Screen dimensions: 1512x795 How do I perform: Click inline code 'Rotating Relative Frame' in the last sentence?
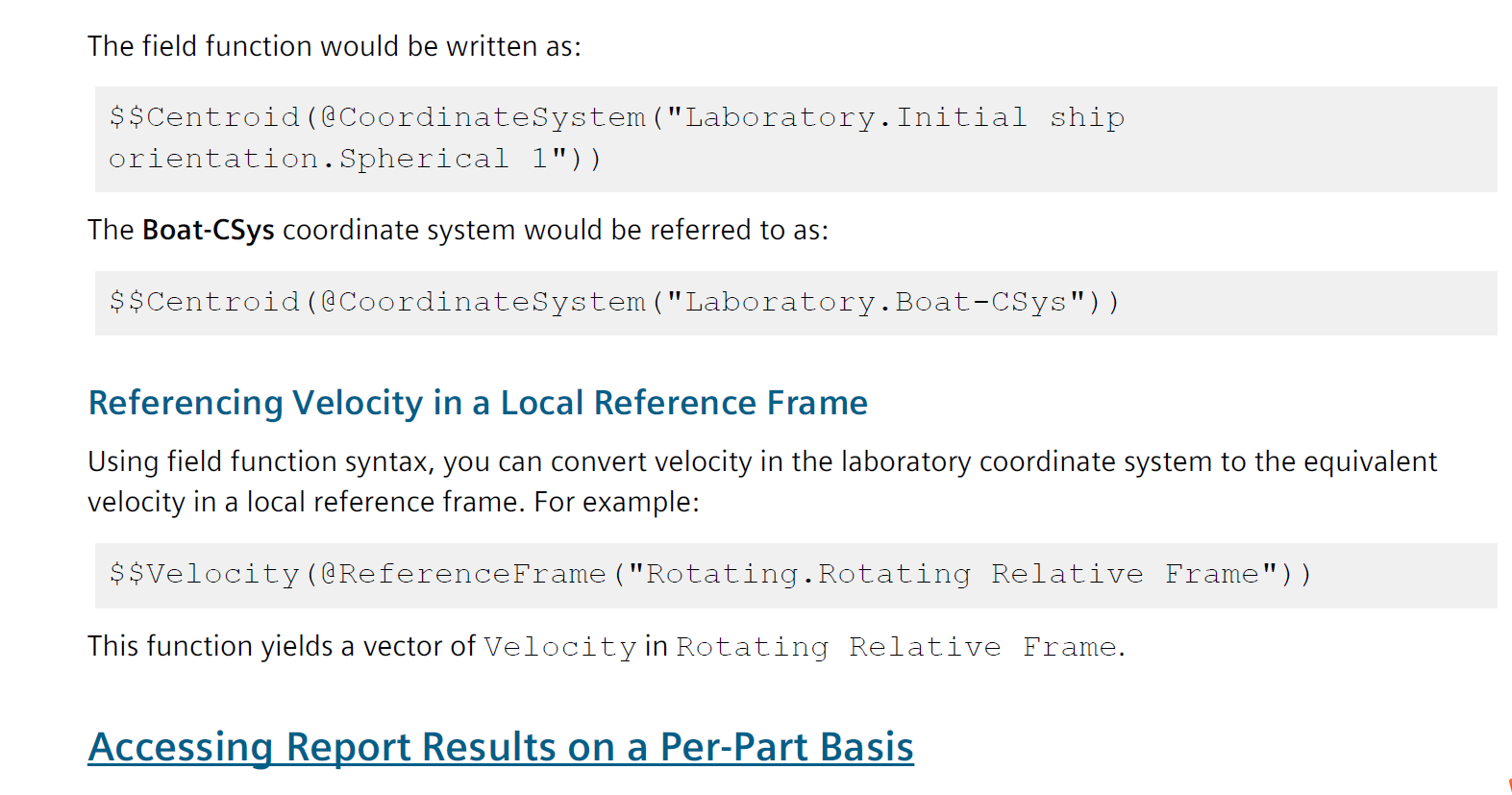pos(896,647)
